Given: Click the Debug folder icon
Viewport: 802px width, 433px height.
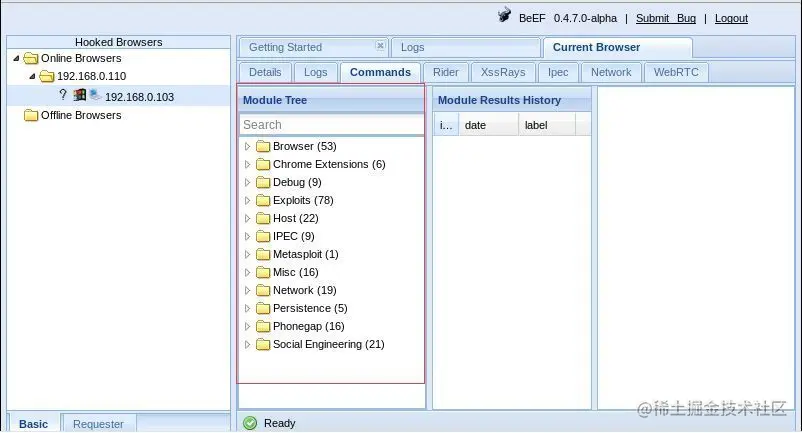Looking at the screenshot, I should click(x=263, y=183).
